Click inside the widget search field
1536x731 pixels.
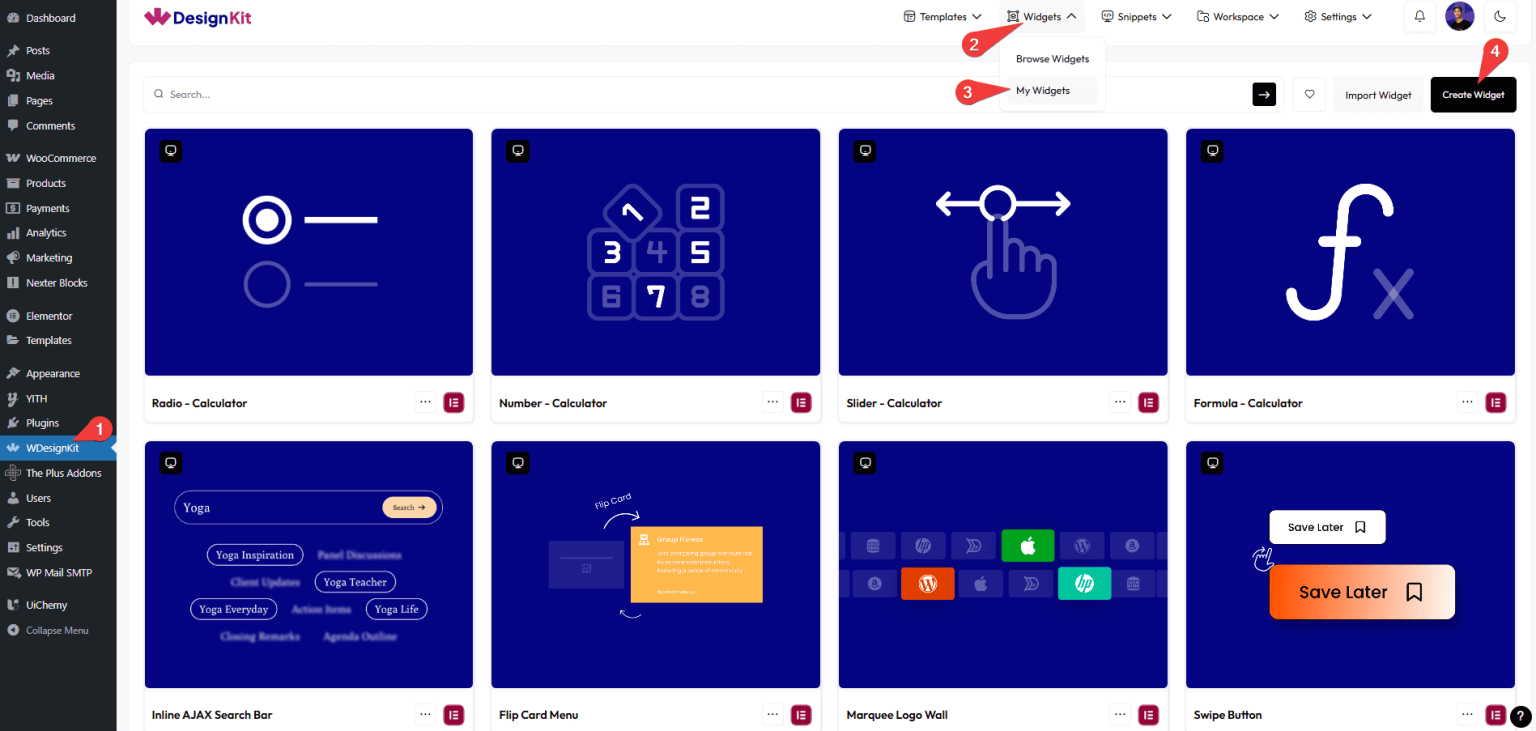pos(400,94)
